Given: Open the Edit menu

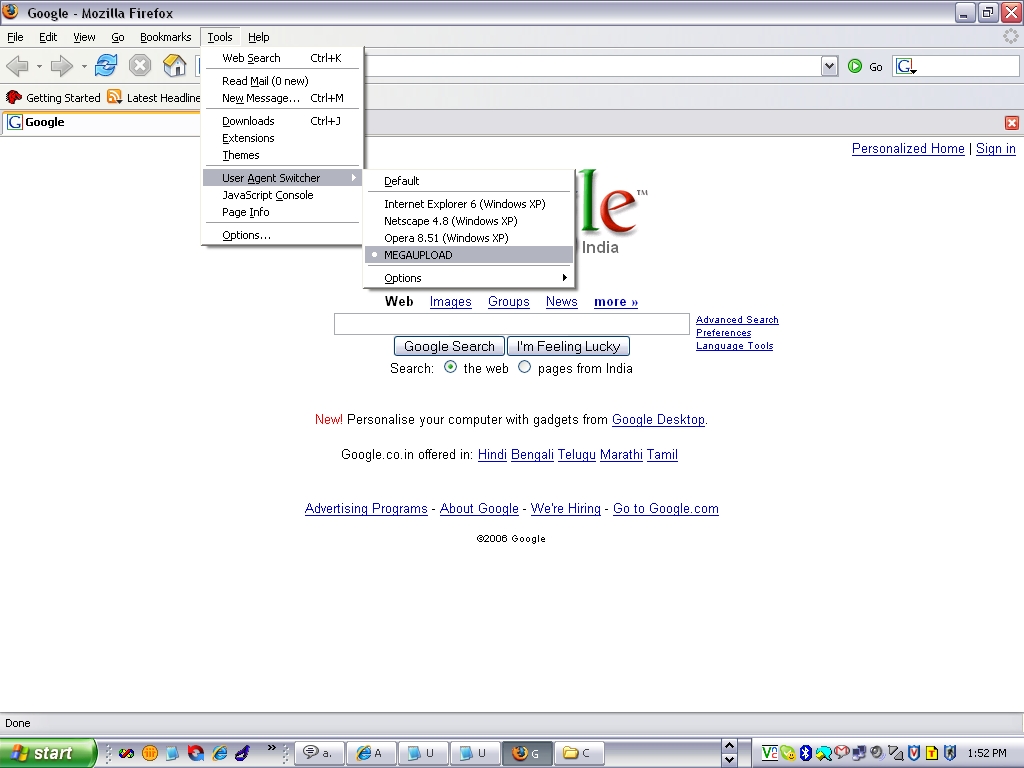Looking at the screenshot, I should click(x=48, y=37).
